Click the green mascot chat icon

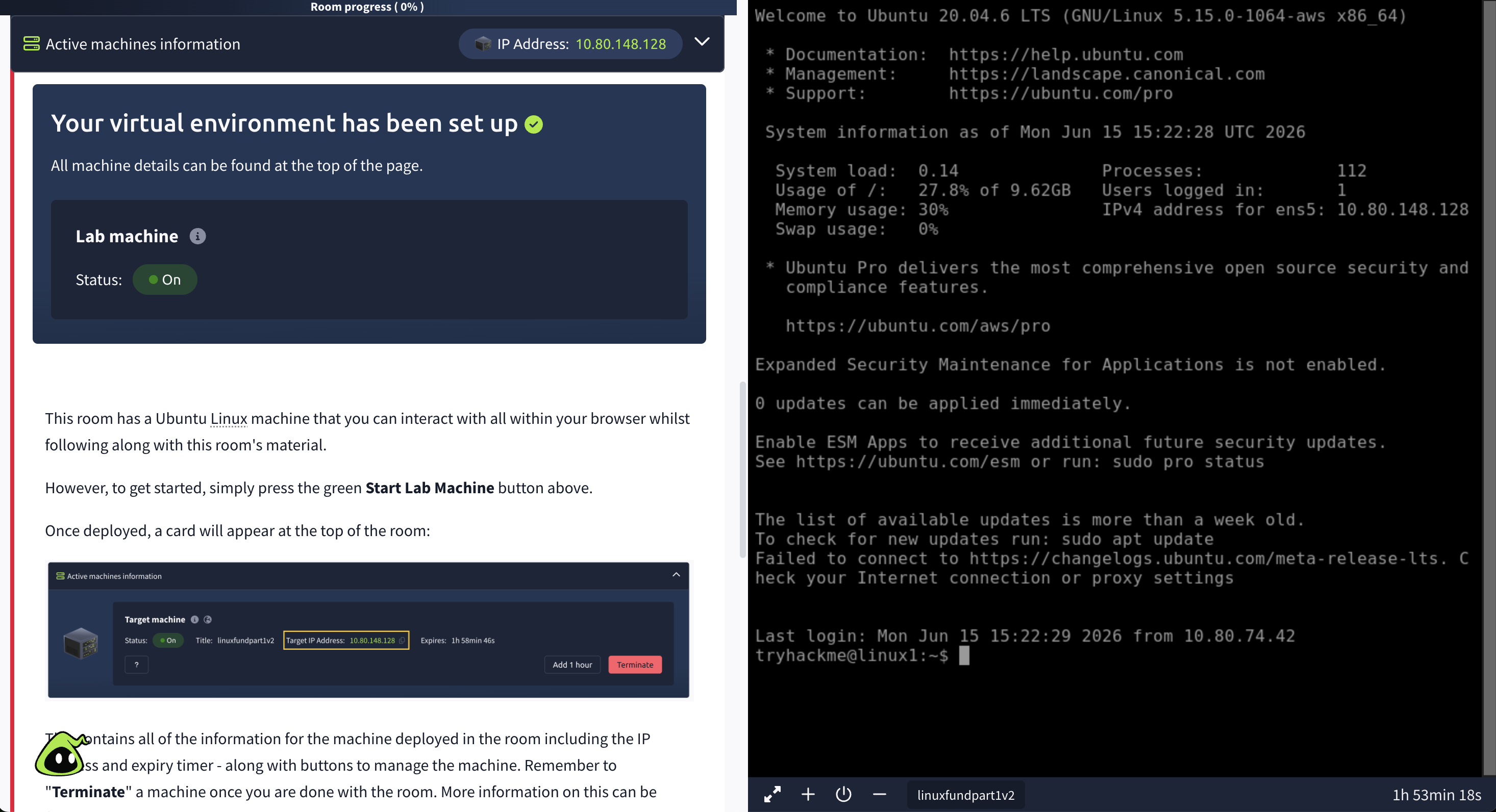(x=62, y=753)
